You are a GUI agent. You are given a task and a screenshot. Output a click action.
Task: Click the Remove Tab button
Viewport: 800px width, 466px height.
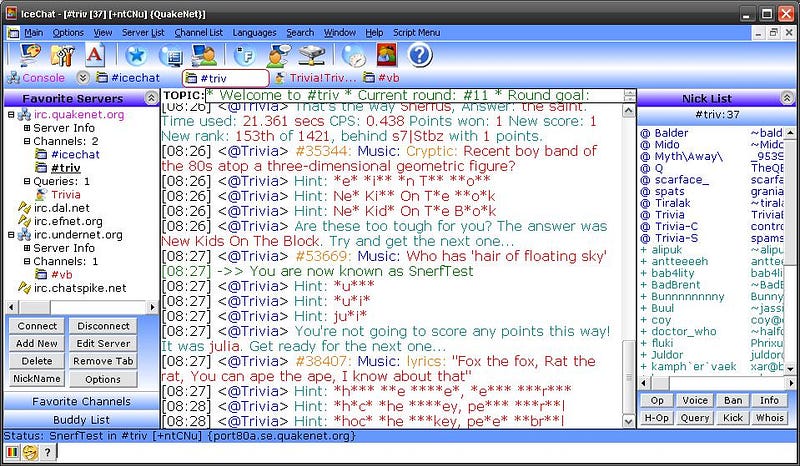coord(103,361)
